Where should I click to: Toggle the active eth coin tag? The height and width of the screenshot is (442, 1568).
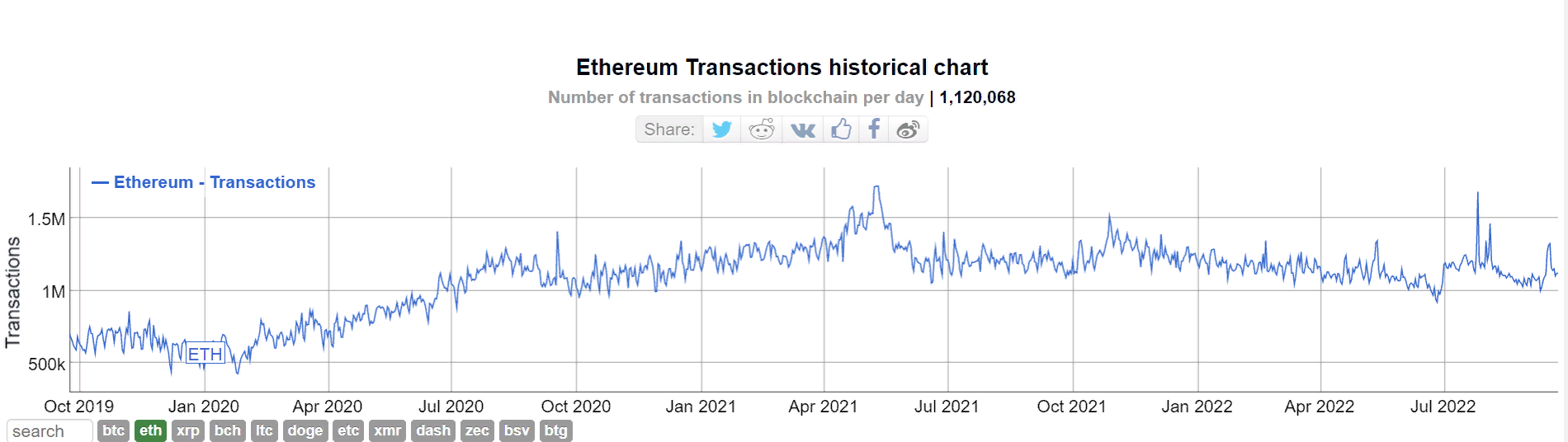(151, 430)
